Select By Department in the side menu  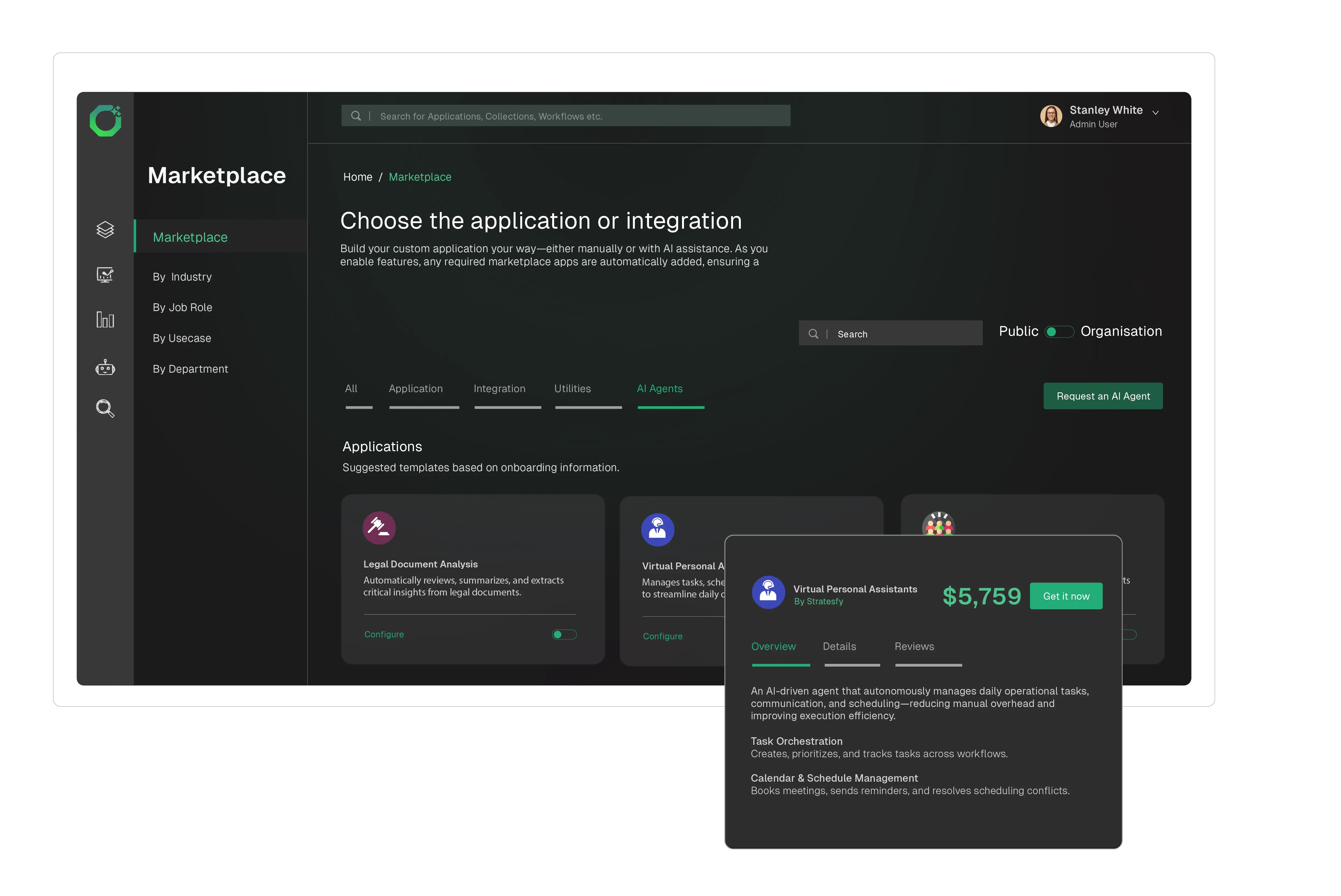pos(190,369)
